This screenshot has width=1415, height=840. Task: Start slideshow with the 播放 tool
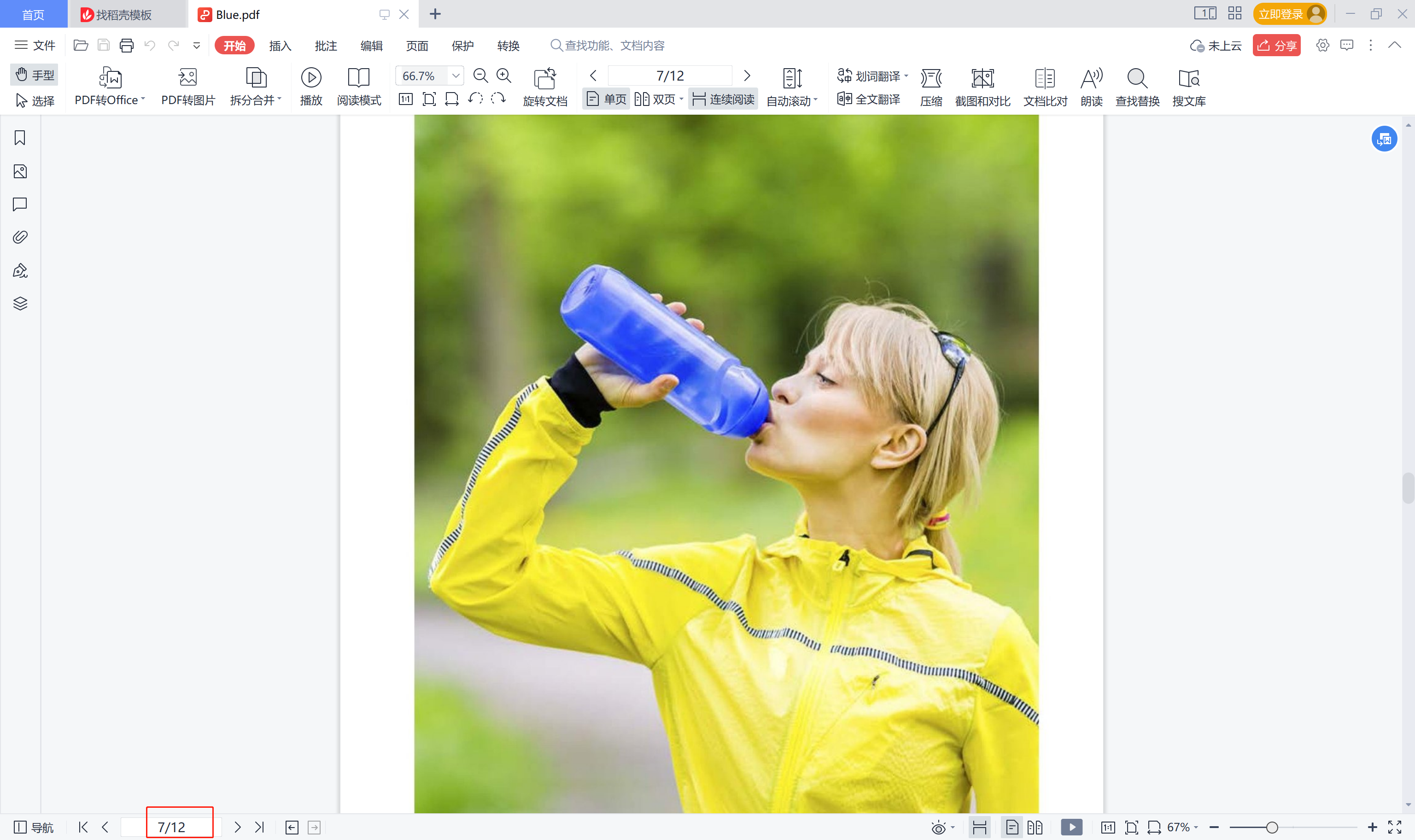pyautogui.click(x=311, y=86)
